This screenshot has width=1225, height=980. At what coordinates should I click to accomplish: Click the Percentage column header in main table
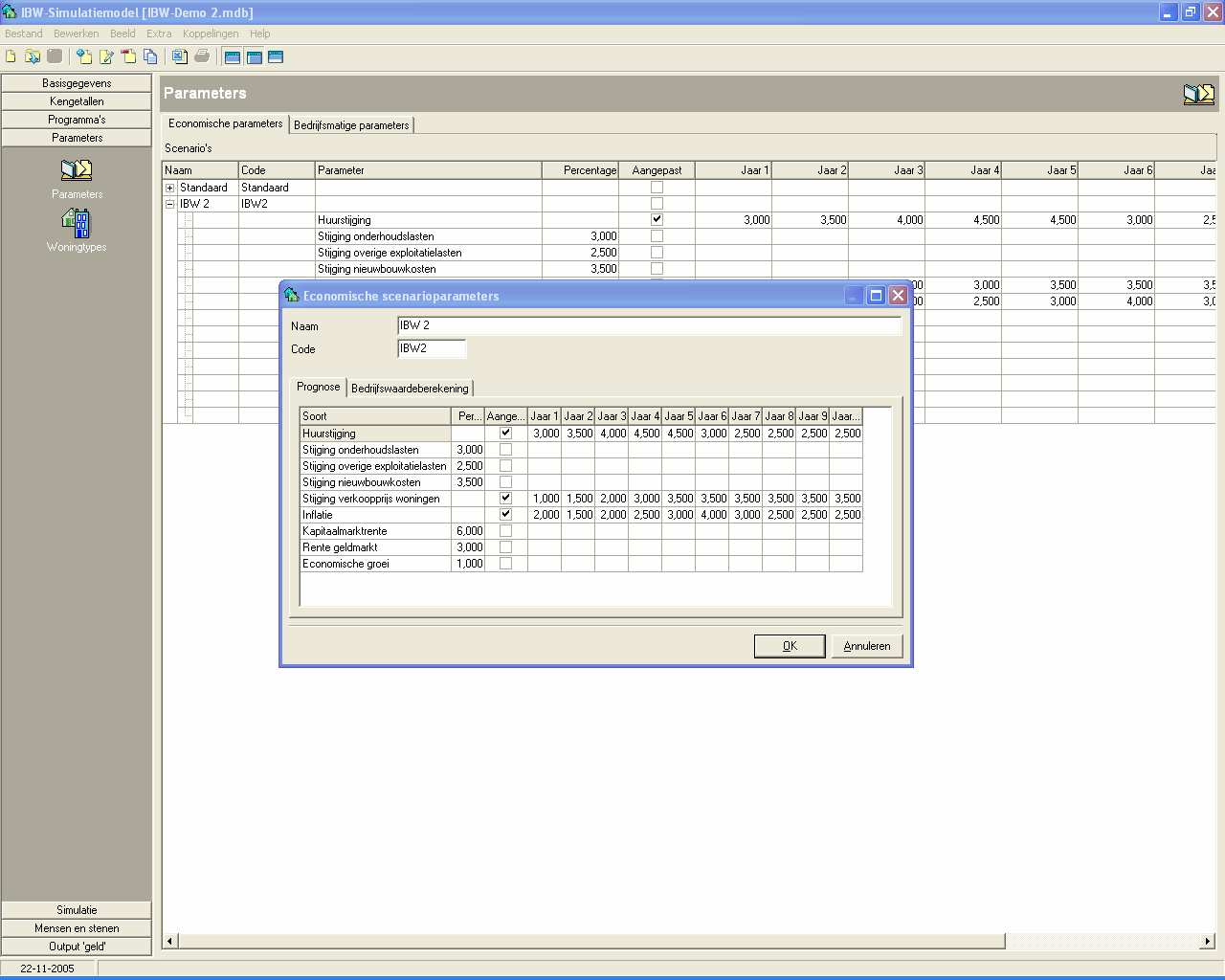580,170
